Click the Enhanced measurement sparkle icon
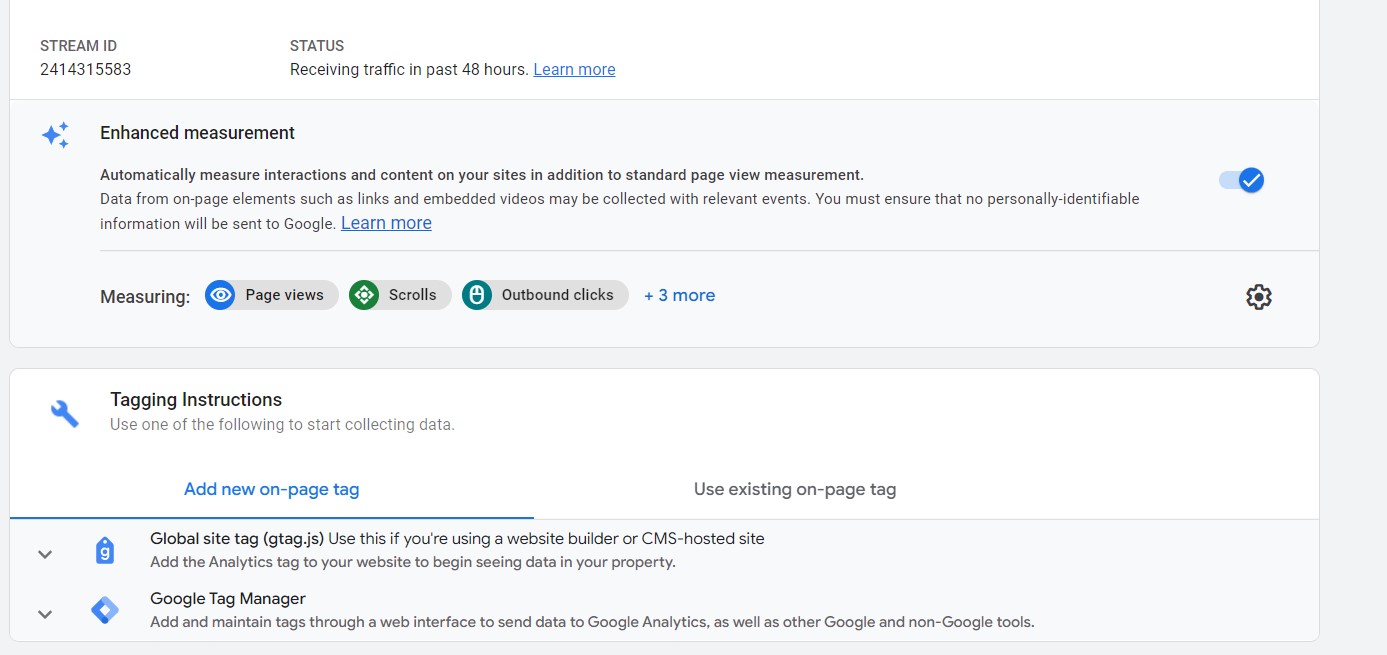1387x655 pixels. coord(55,135)
